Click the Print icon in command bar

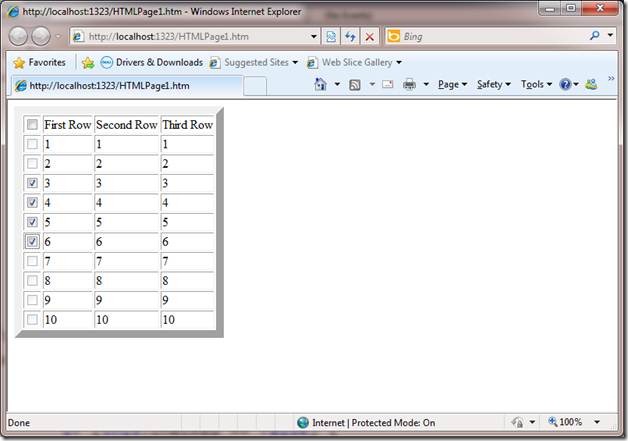pyautogui.click(x=409, y=85)
